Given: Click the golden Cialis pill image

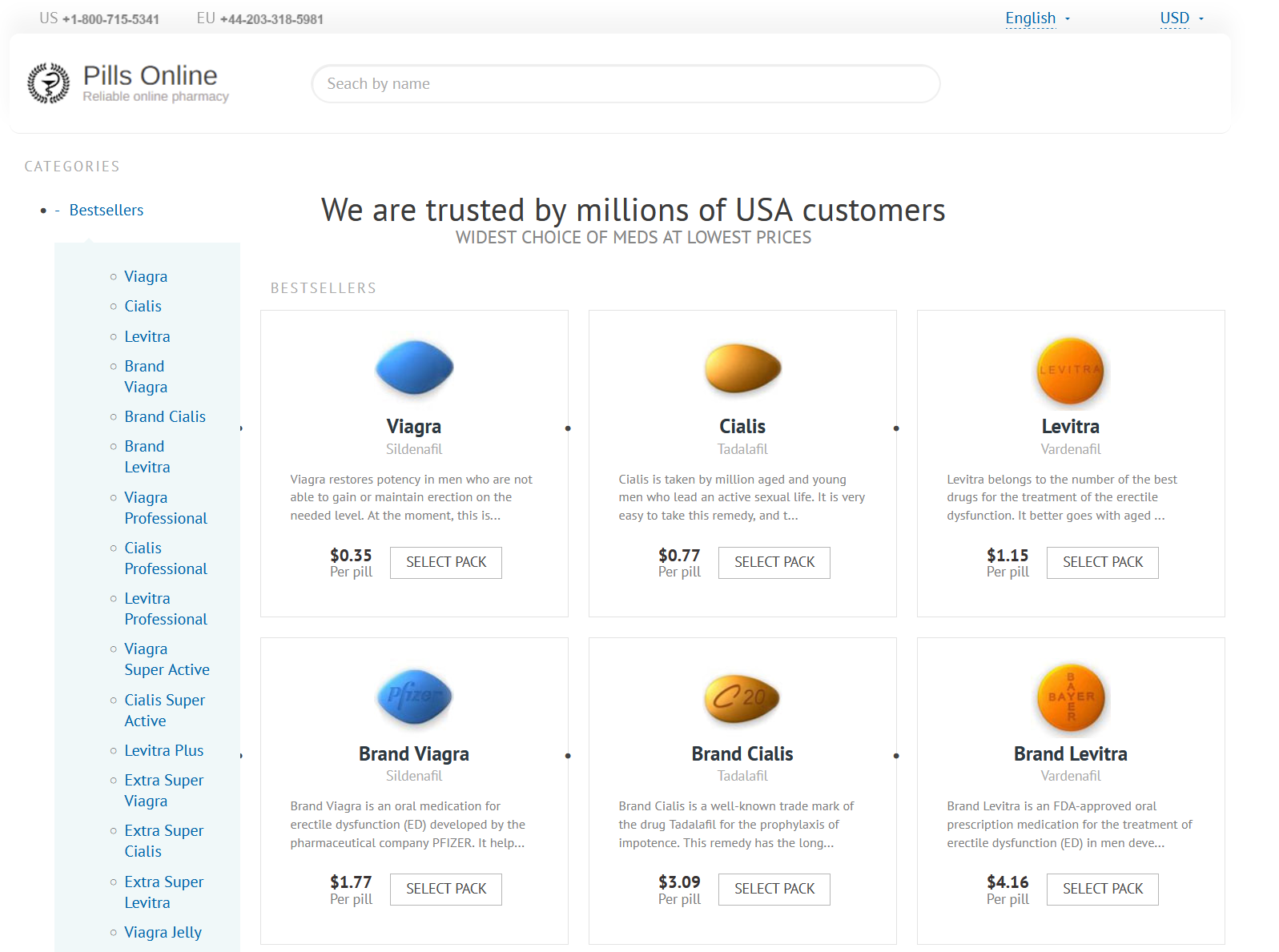Looking at the screenshot, I should point(742,368).
